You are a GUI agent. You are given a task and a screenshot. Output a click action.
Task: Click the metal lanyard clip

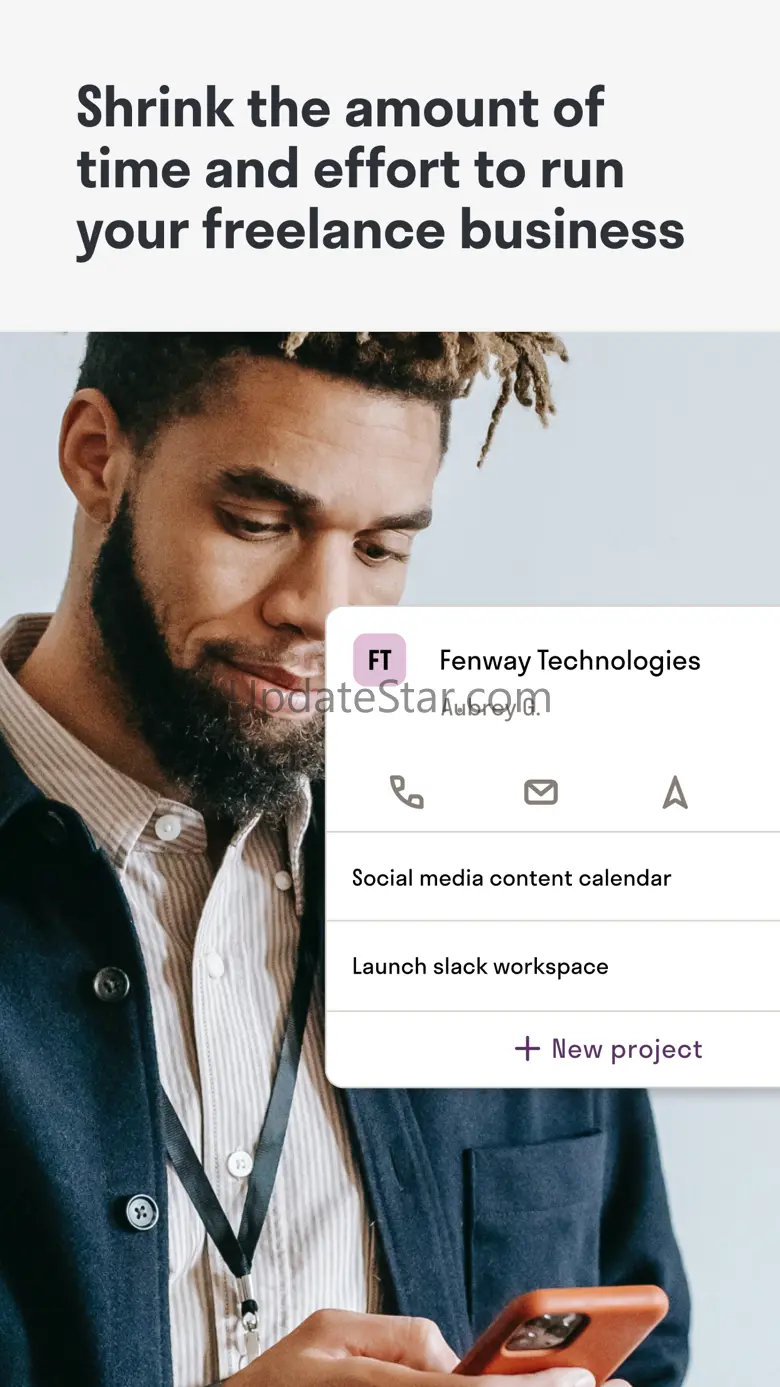244,1298
